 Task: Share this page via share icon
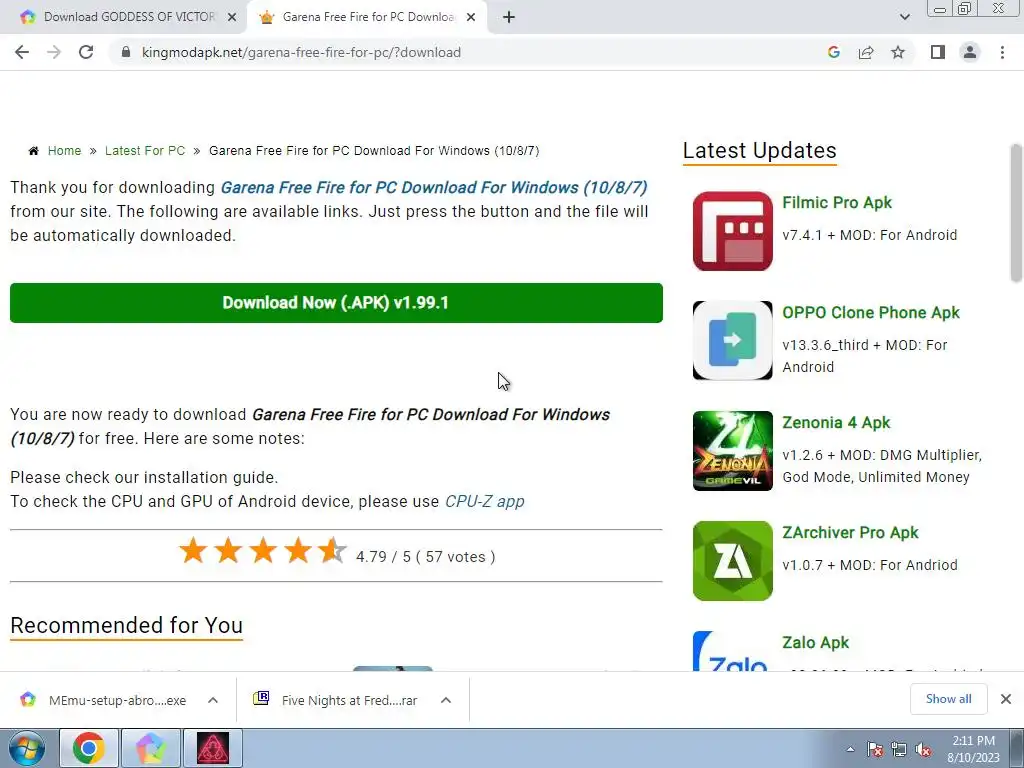pos(866,52)
